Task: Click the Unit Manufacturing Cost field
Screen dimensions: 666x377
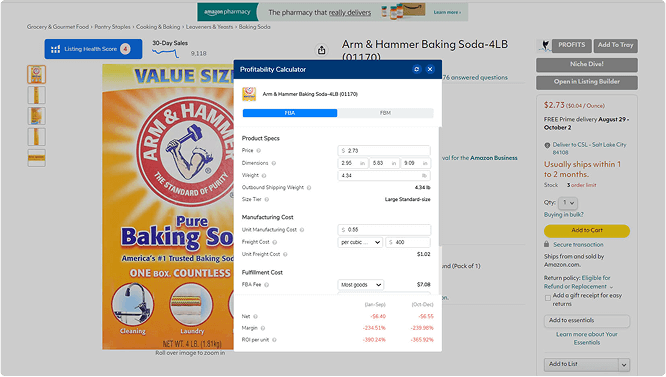Action: coord(384,230)
